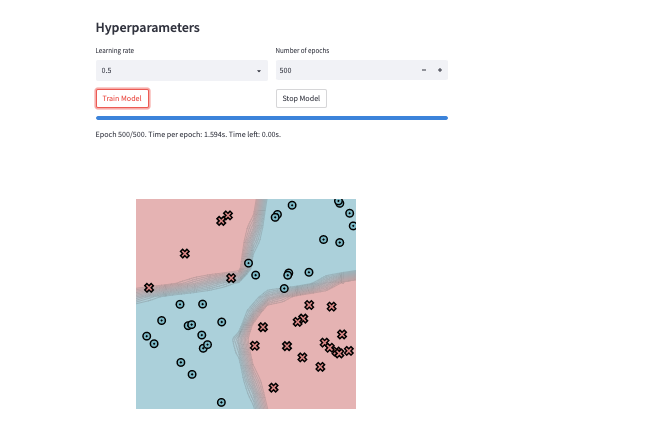The width and height of the screenshot is (646, 432).
Task: Click the Epoch 500/500 status text
Action: 188,133
